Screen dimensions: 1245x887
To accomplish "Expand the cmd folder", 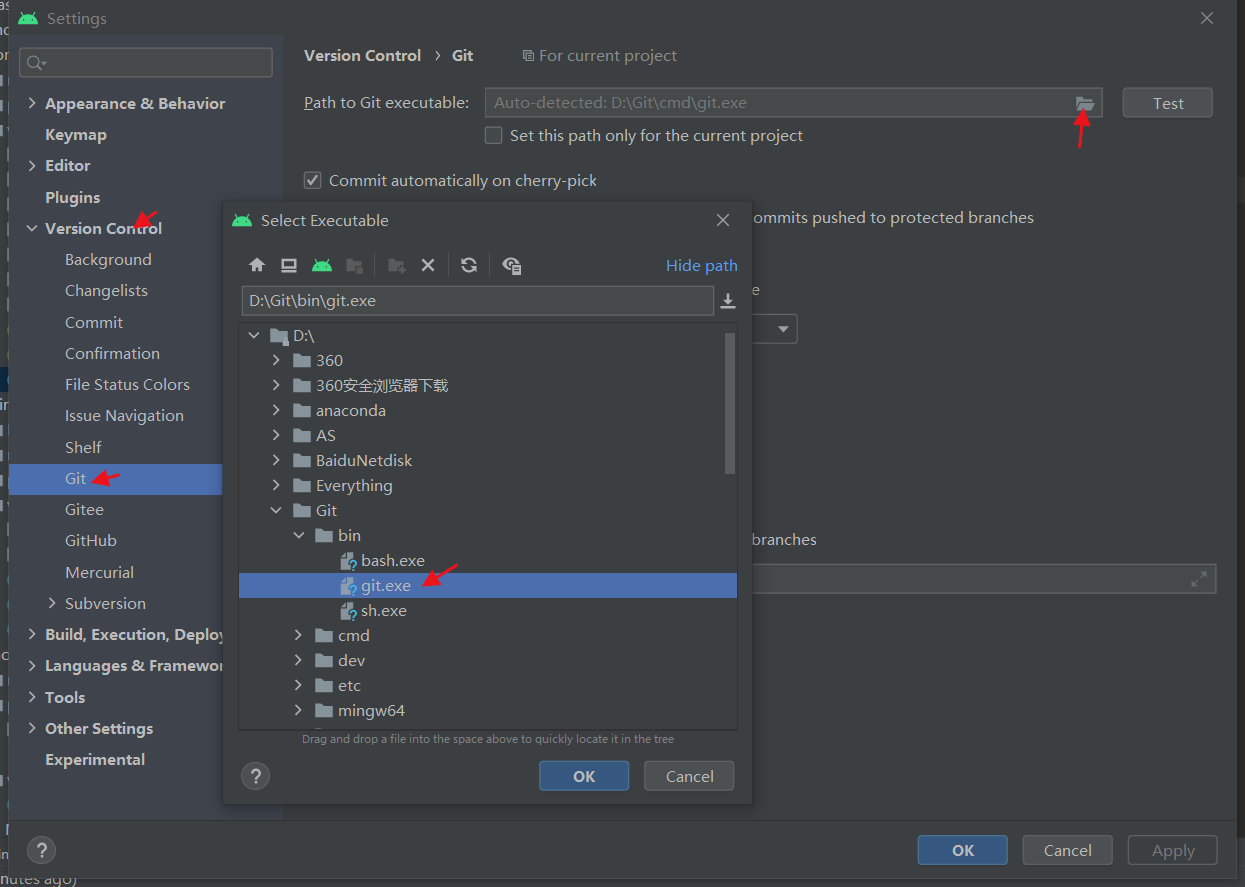I will point(298,635).
